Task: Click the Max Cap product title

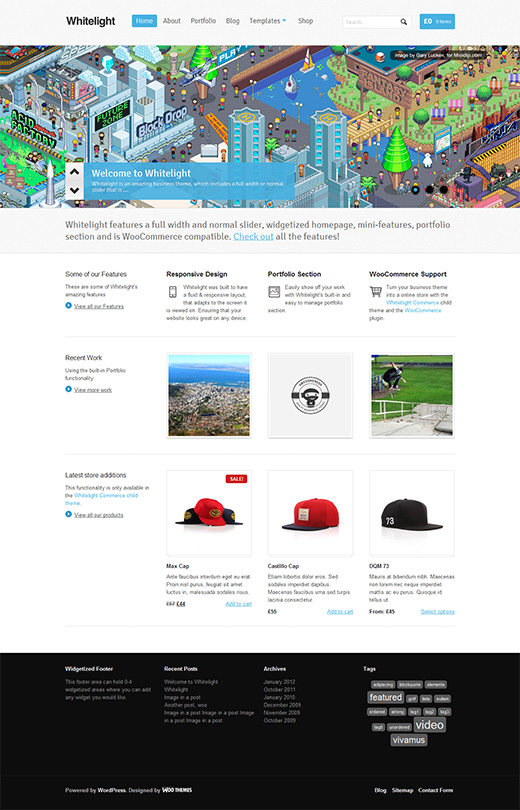Action: (178, 566)
